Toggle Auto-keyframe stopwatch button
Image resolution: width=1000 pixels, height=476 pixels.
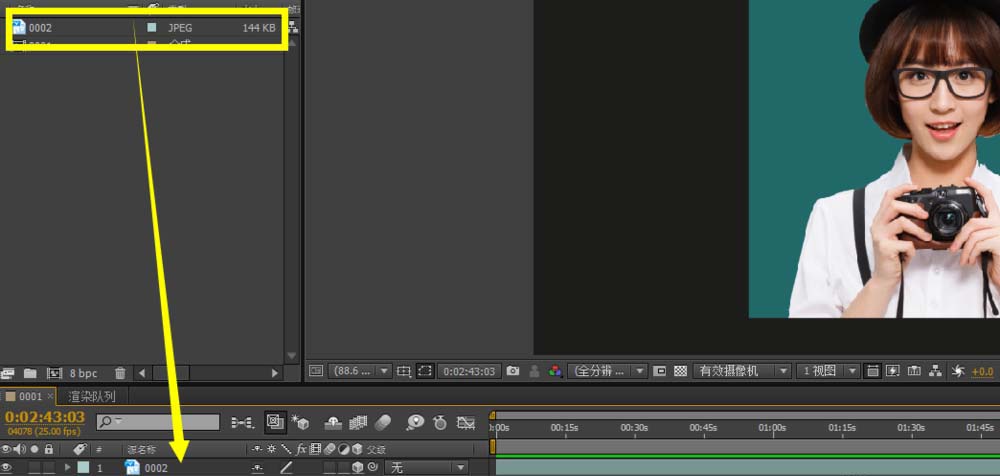(440, 422)
